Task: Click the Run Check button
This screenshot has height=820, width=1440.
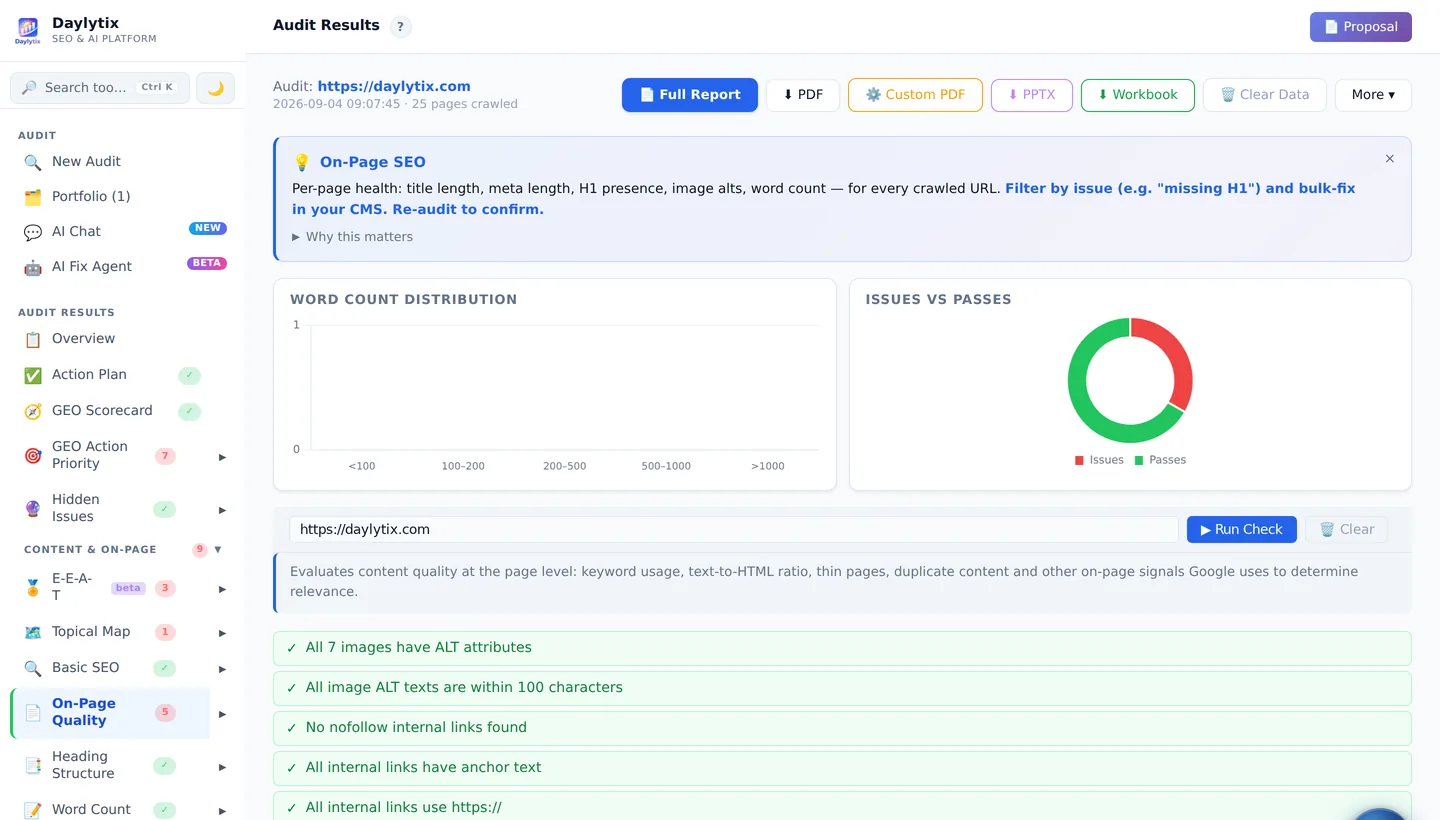Action: (x=1242, y=530)
